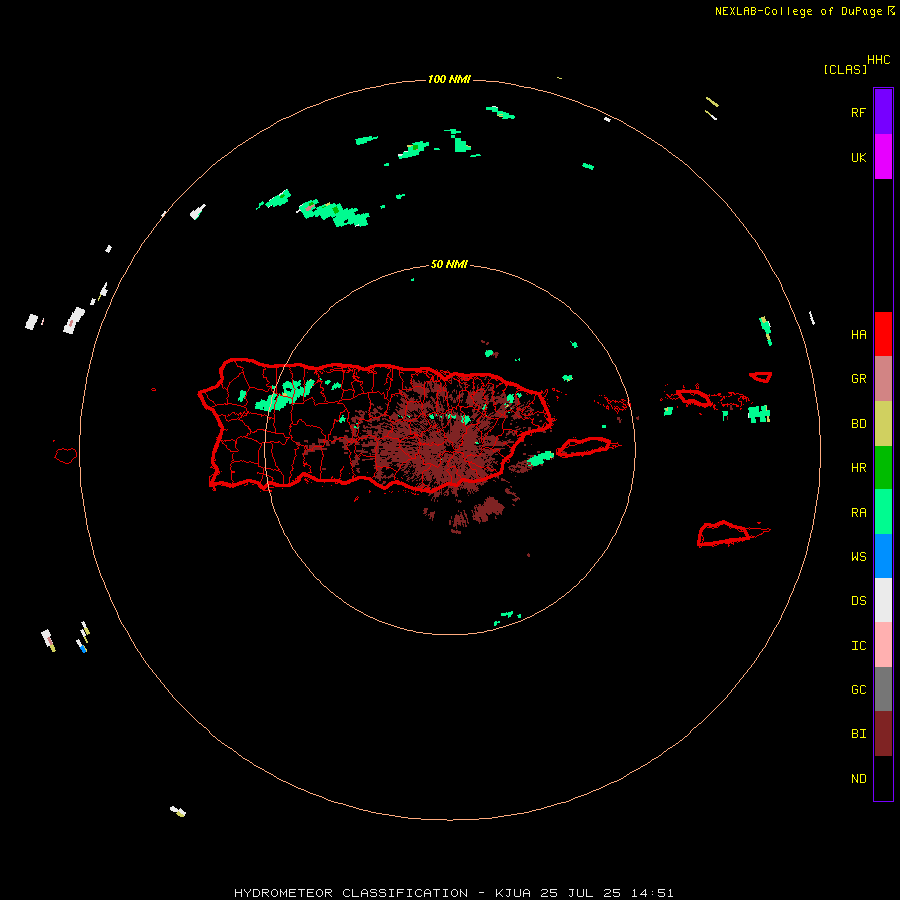Screen dimensions: 900x900
Task: Click the 100 NMI range ring label
Action: [449, 79]
